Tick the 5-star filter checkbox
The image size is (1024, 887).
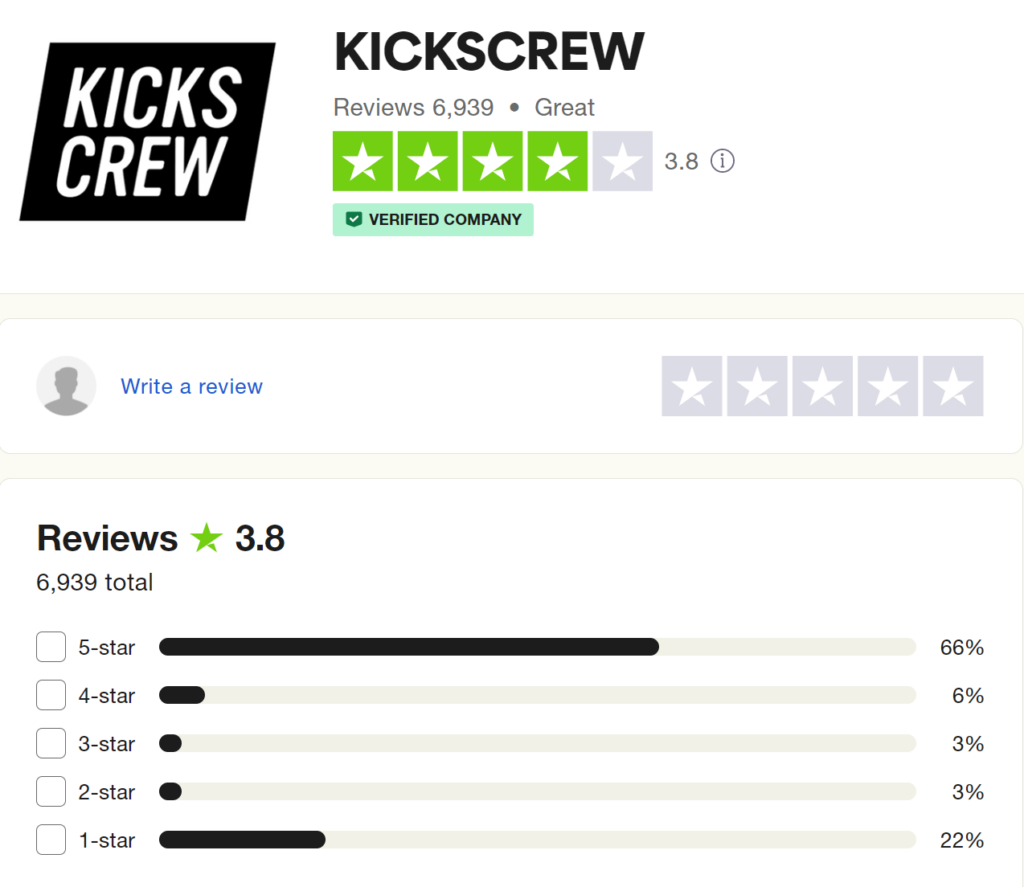[x=51, y=647]
